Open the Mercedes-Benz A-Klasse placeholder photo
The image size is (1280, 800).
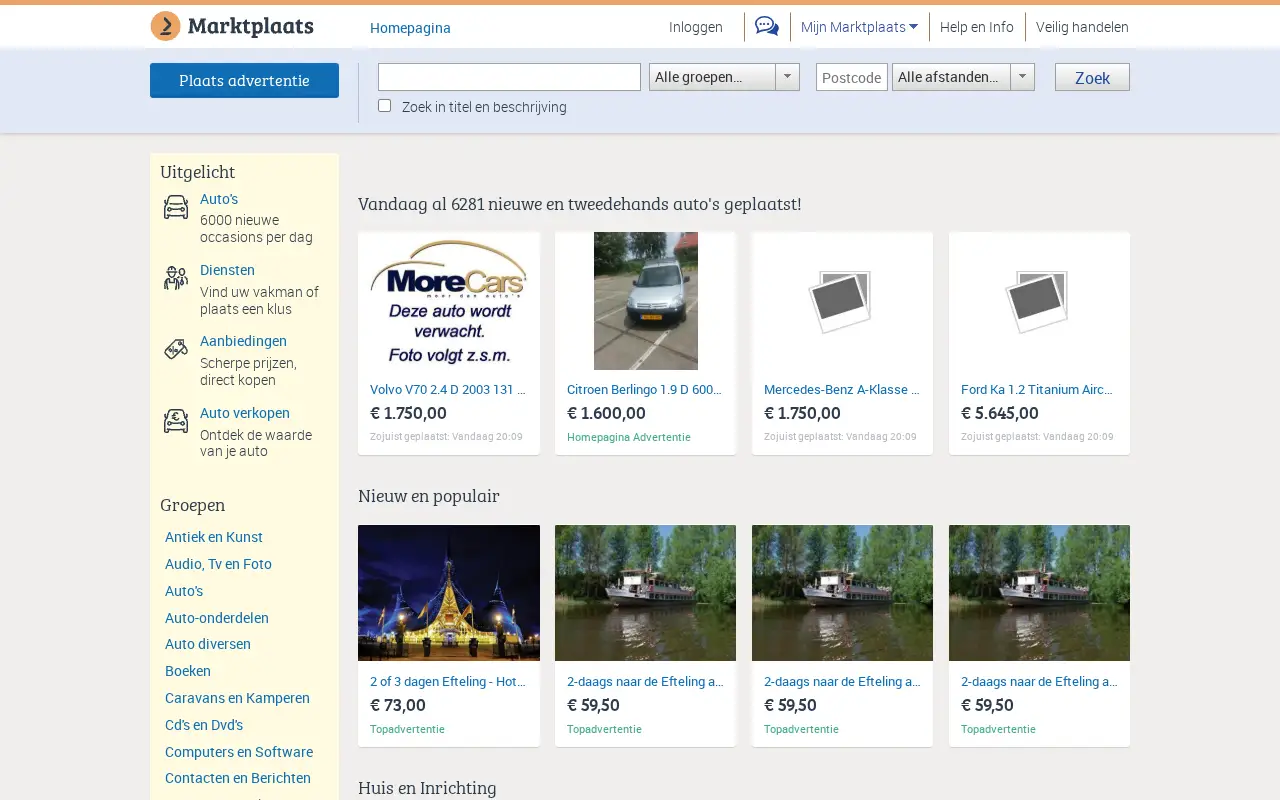[x=842, y=301]
